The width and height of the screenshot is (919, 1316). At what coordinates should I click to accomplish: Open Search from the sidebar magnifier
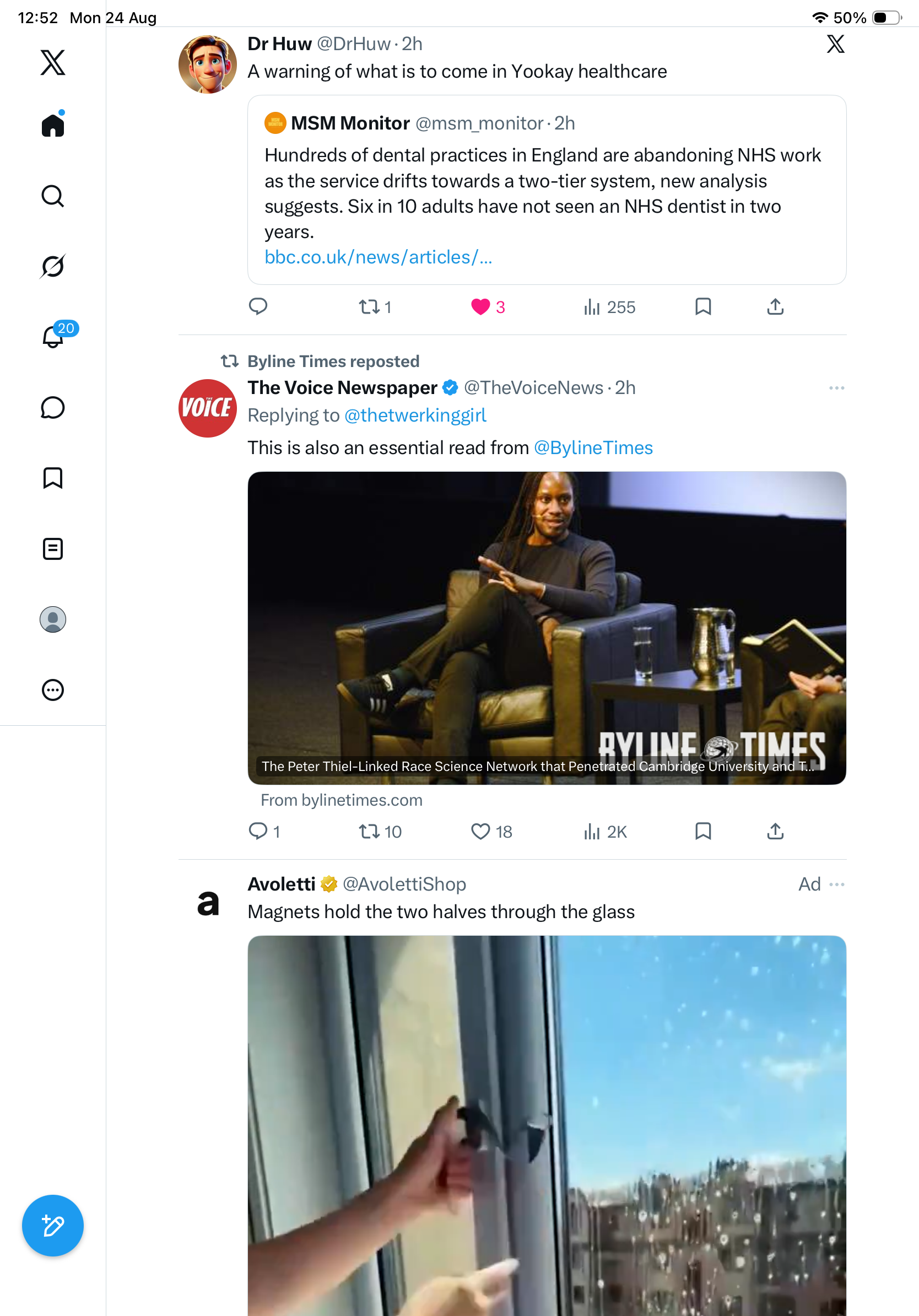coord(53,196)
